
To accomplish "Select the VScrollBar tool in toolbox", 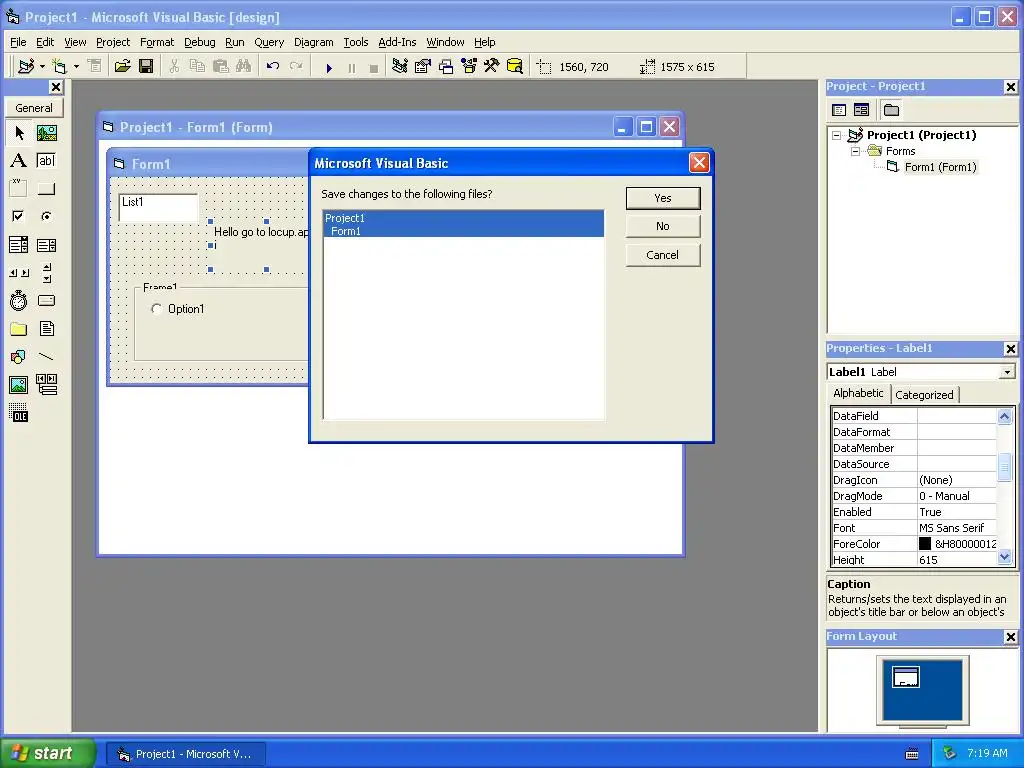I will (x=46, y=273).
